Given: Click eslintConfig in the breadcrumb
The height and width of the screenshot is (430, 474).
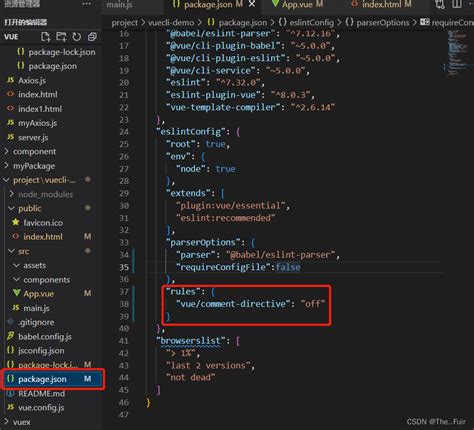Looking at the screenshot, I should pos(311,23).
